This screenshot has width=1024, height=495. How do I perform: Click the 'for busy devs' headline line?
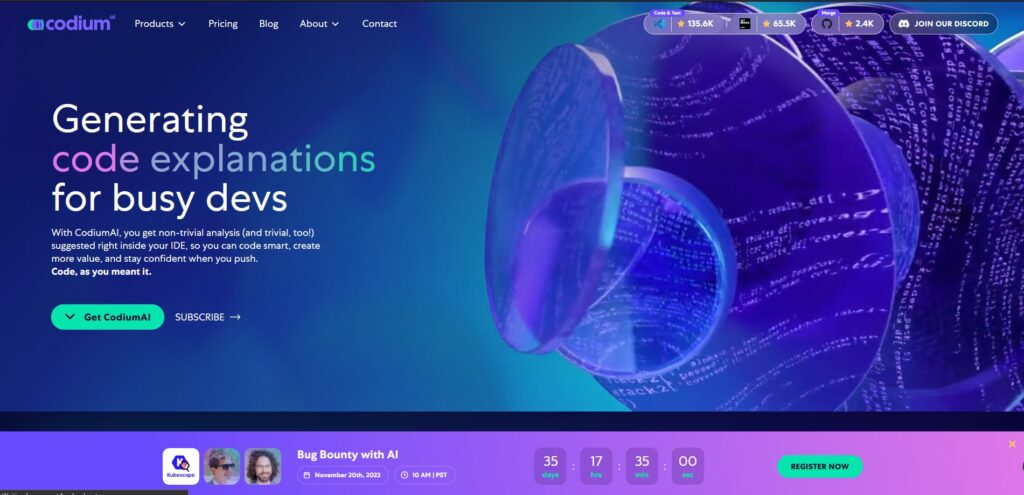tap(170, 198)
